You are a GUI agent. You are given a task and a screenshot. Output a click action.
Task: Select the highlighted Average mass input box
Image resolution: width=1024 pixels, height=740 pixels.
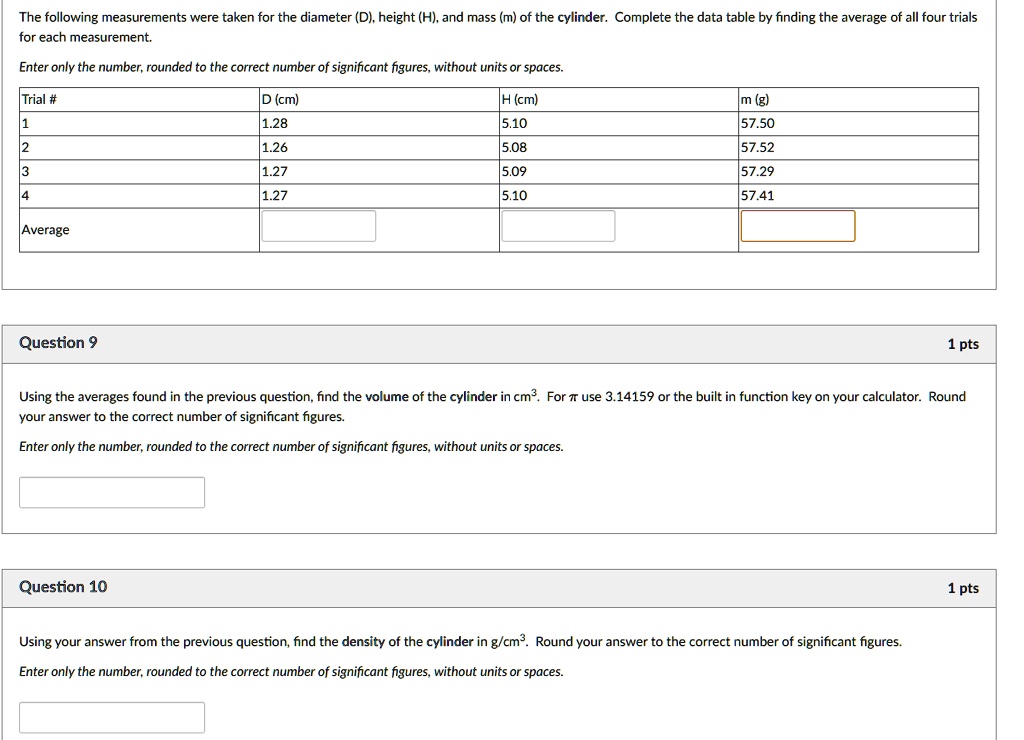(797, 226)
